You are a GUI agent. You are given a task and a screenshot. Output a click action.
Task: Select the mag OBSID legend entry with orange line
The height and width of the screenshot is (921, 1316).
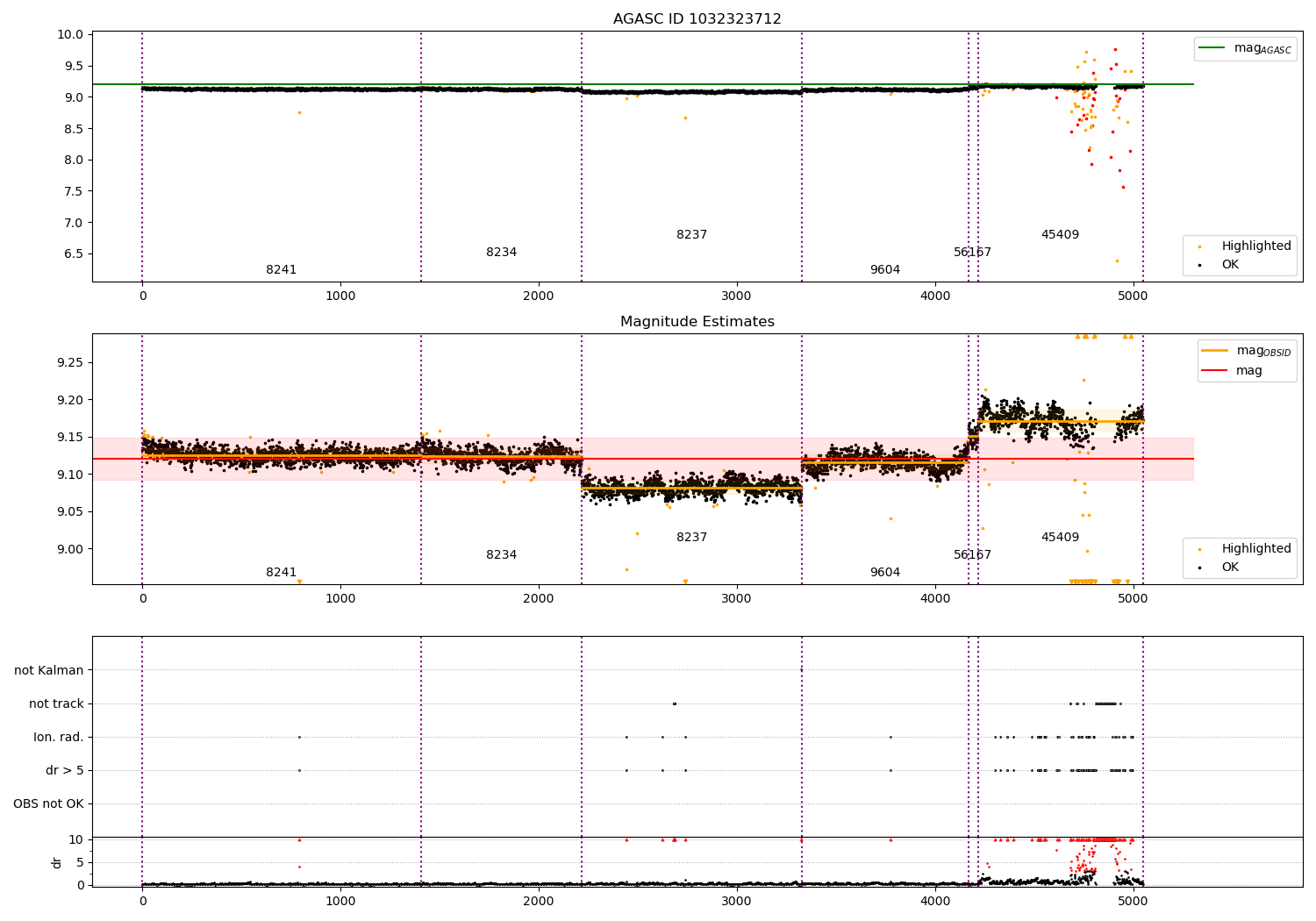tap(1246, 351)
